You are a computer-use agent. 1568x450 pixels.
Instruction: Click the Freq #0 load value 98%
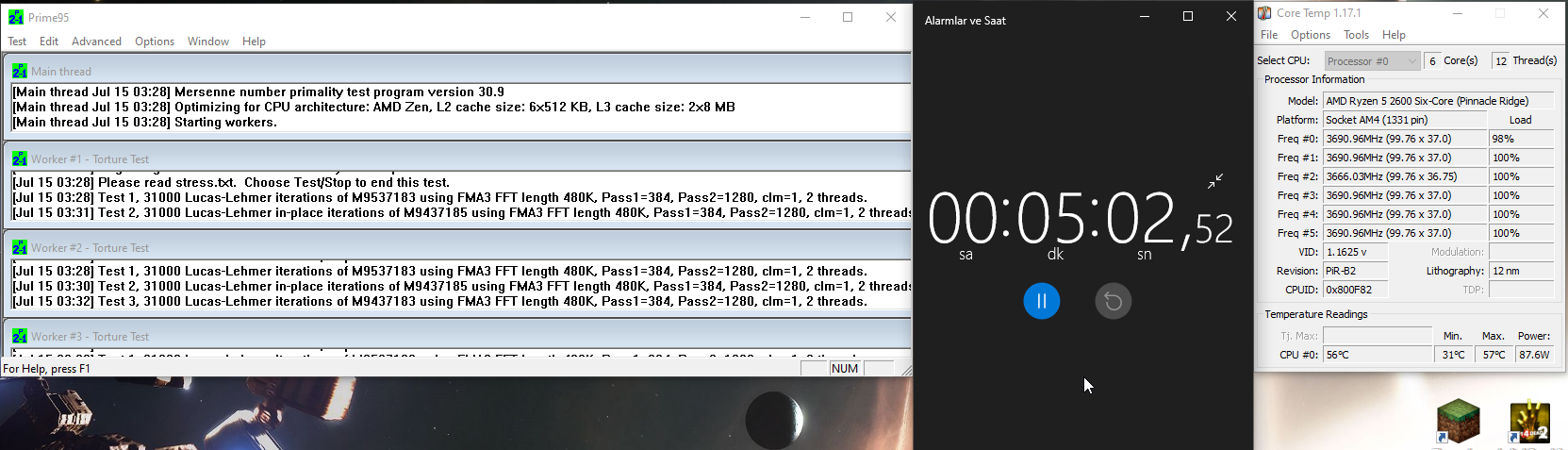pos(1521,139)
